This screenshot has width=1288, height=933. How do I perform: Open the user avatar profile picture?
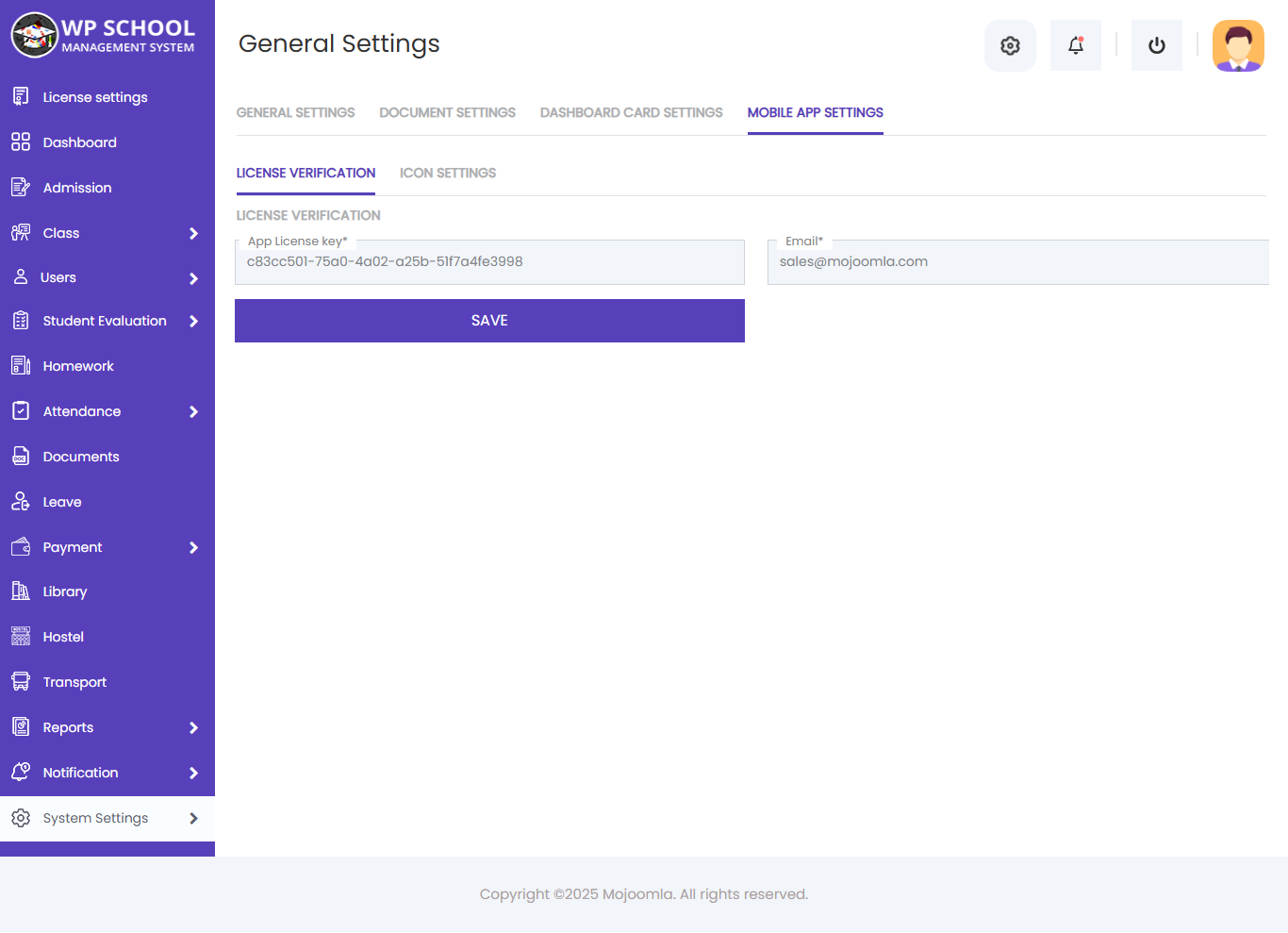tap(1238, 45)
